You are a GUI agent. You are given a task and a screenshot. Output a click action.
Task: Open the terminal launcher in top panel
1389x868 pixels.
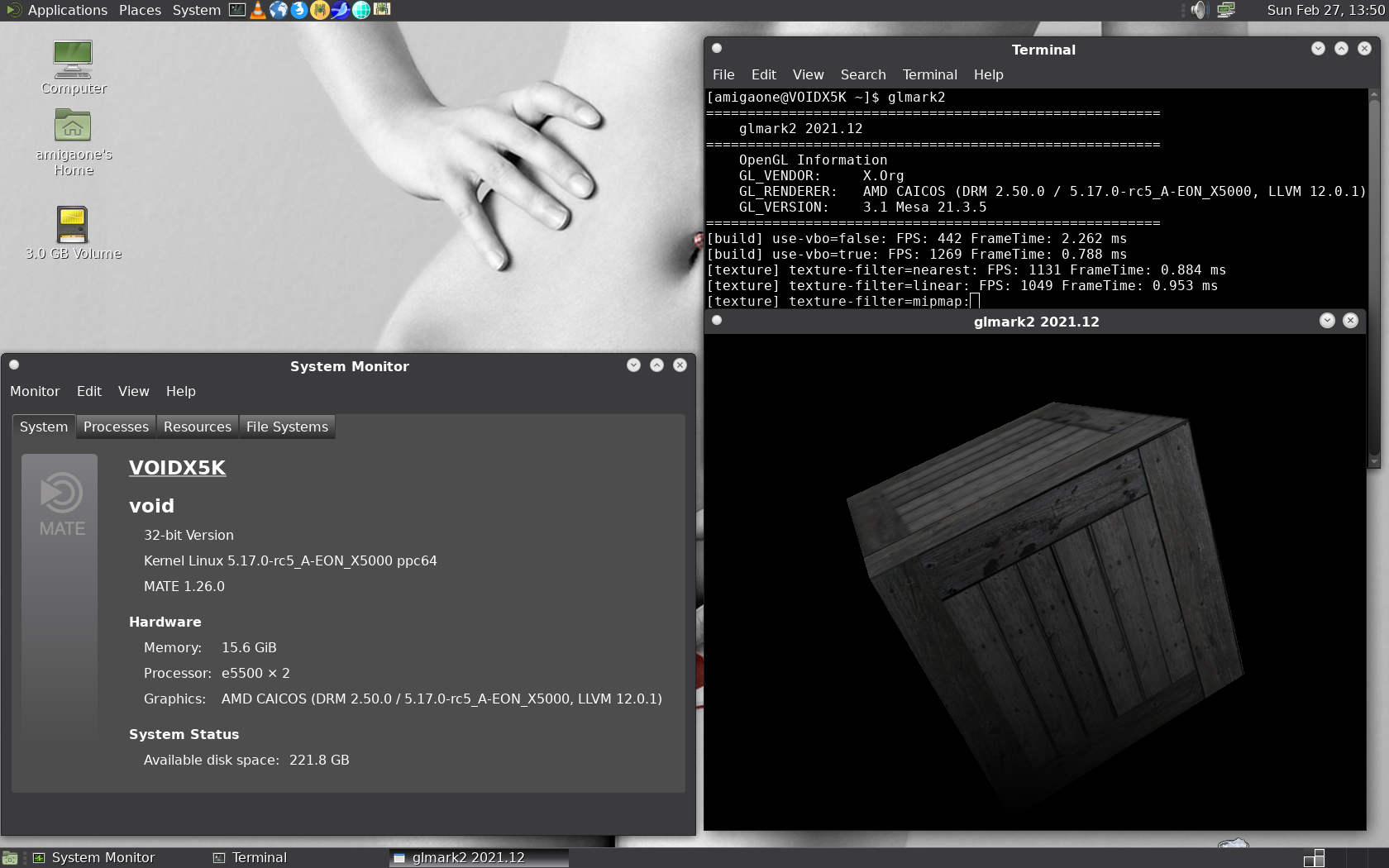[237, 10]
